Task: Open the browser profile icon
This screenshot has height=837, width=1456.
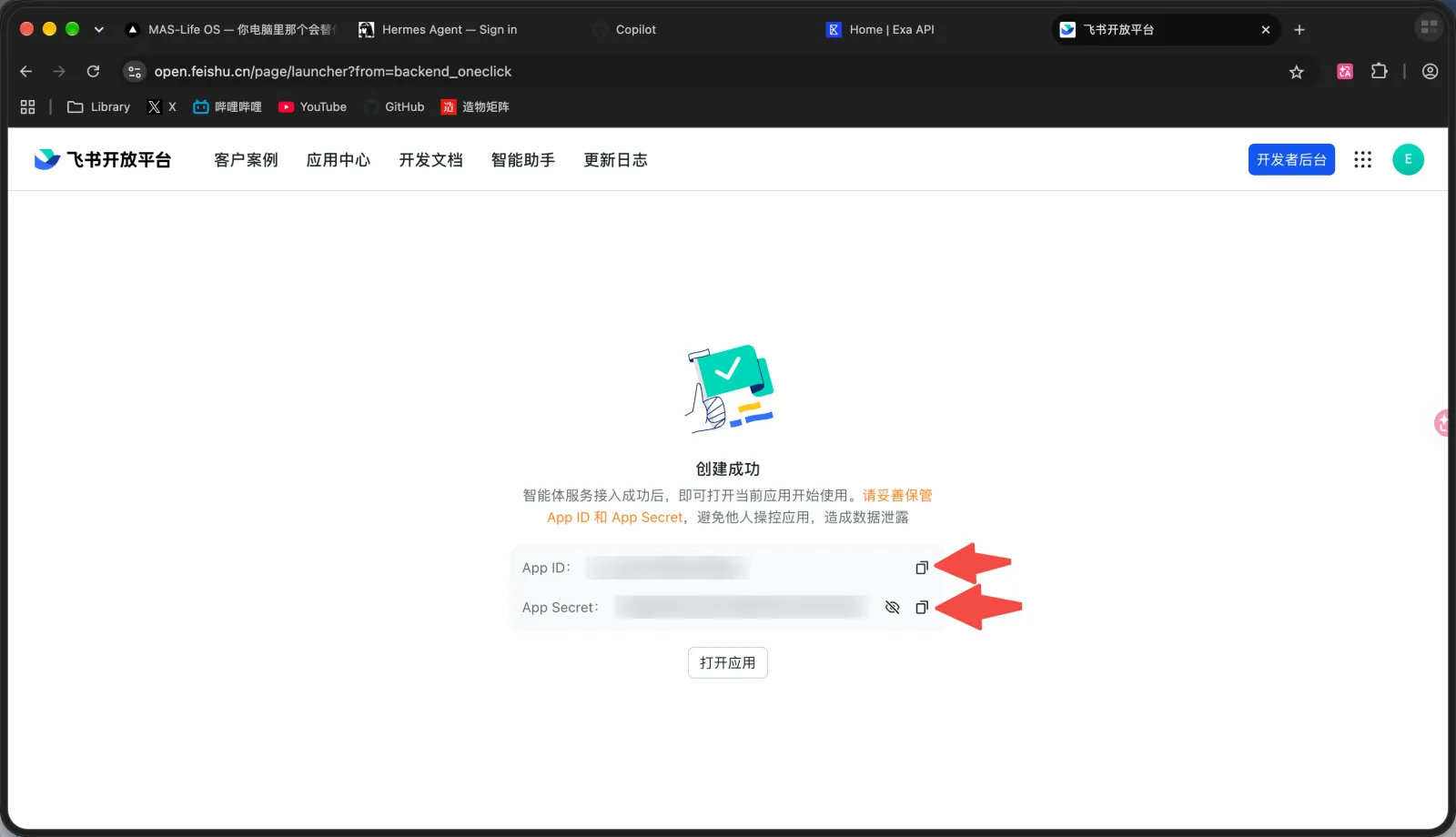Action: (1431, 72)
